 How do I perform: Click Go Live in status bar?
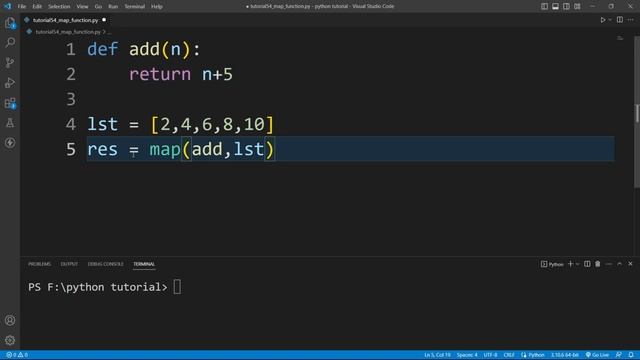(x=598, y=355)
